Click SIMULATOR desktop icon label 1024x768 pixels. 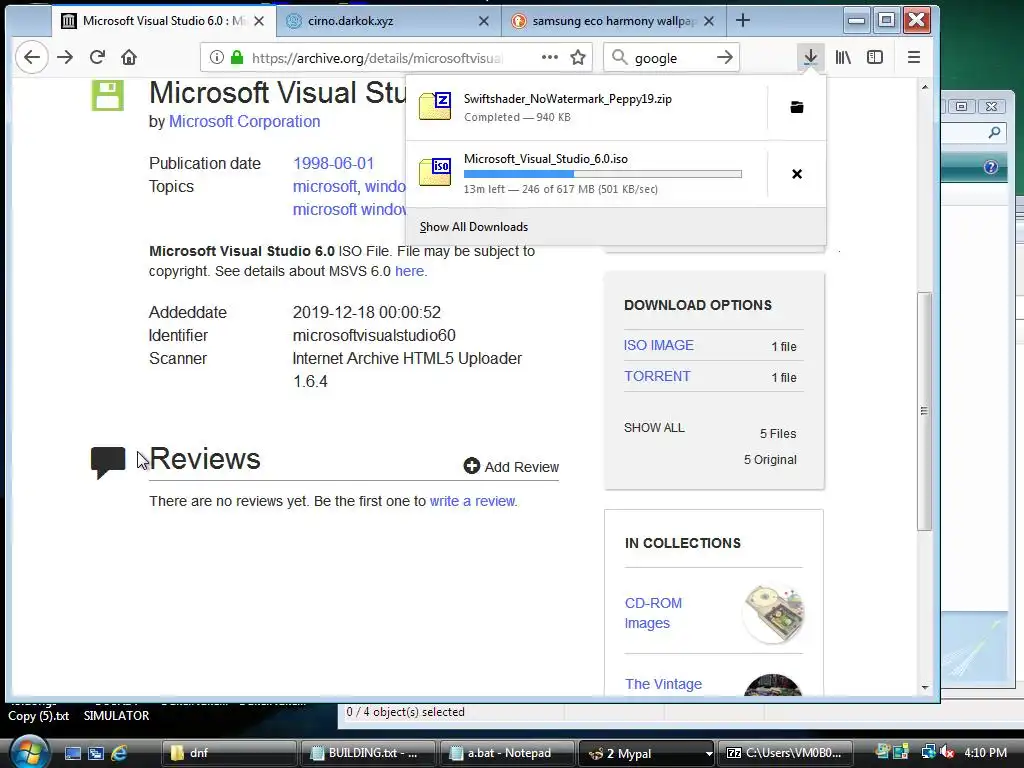point(116,716)
